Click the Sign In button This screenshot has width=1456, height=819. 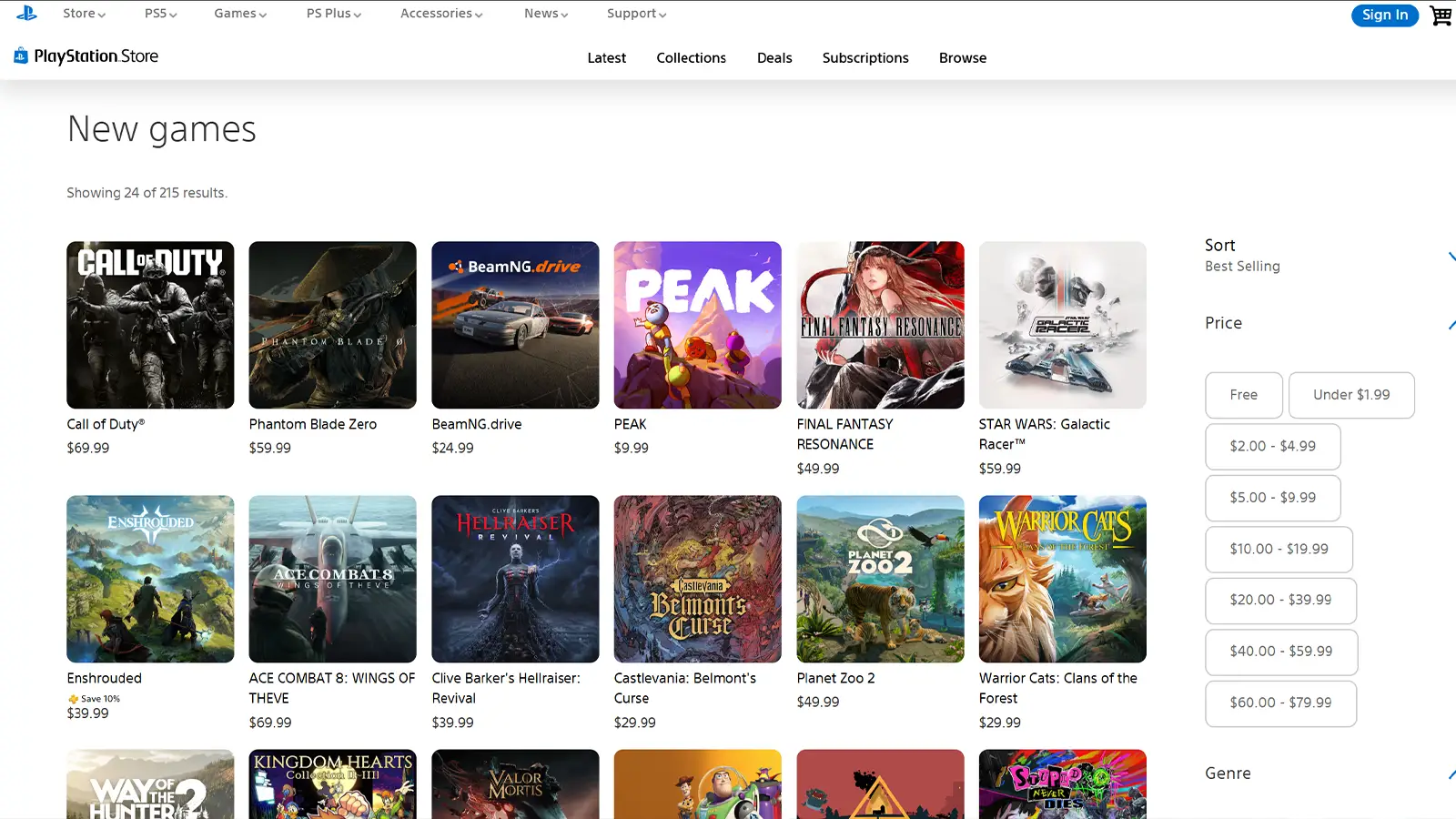point(1385,15)
